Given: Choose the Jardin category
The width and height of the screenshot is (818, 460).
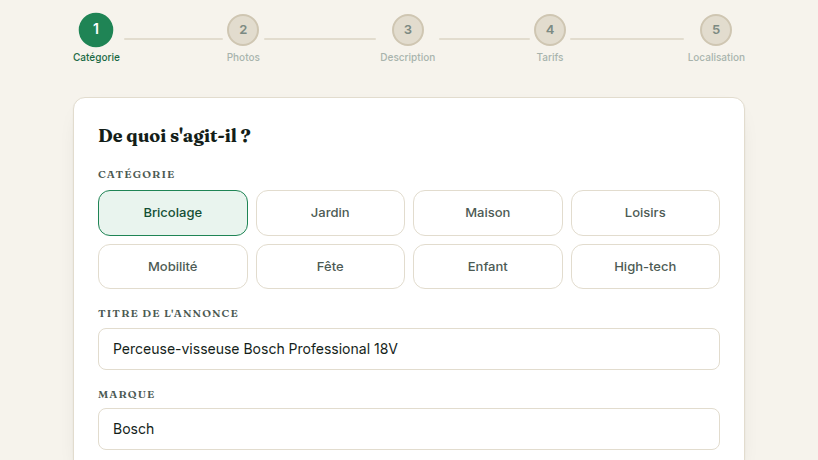Looking at the screenshot, I should coord(330,213).
